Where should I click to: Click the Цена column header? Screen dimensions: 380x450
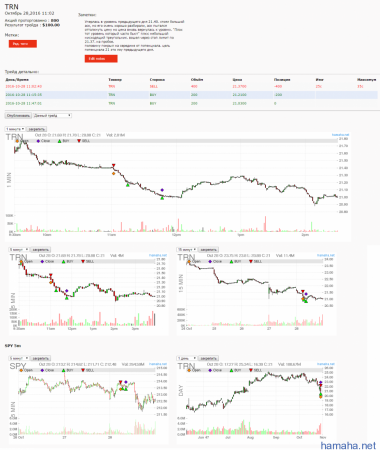(237, 80)
